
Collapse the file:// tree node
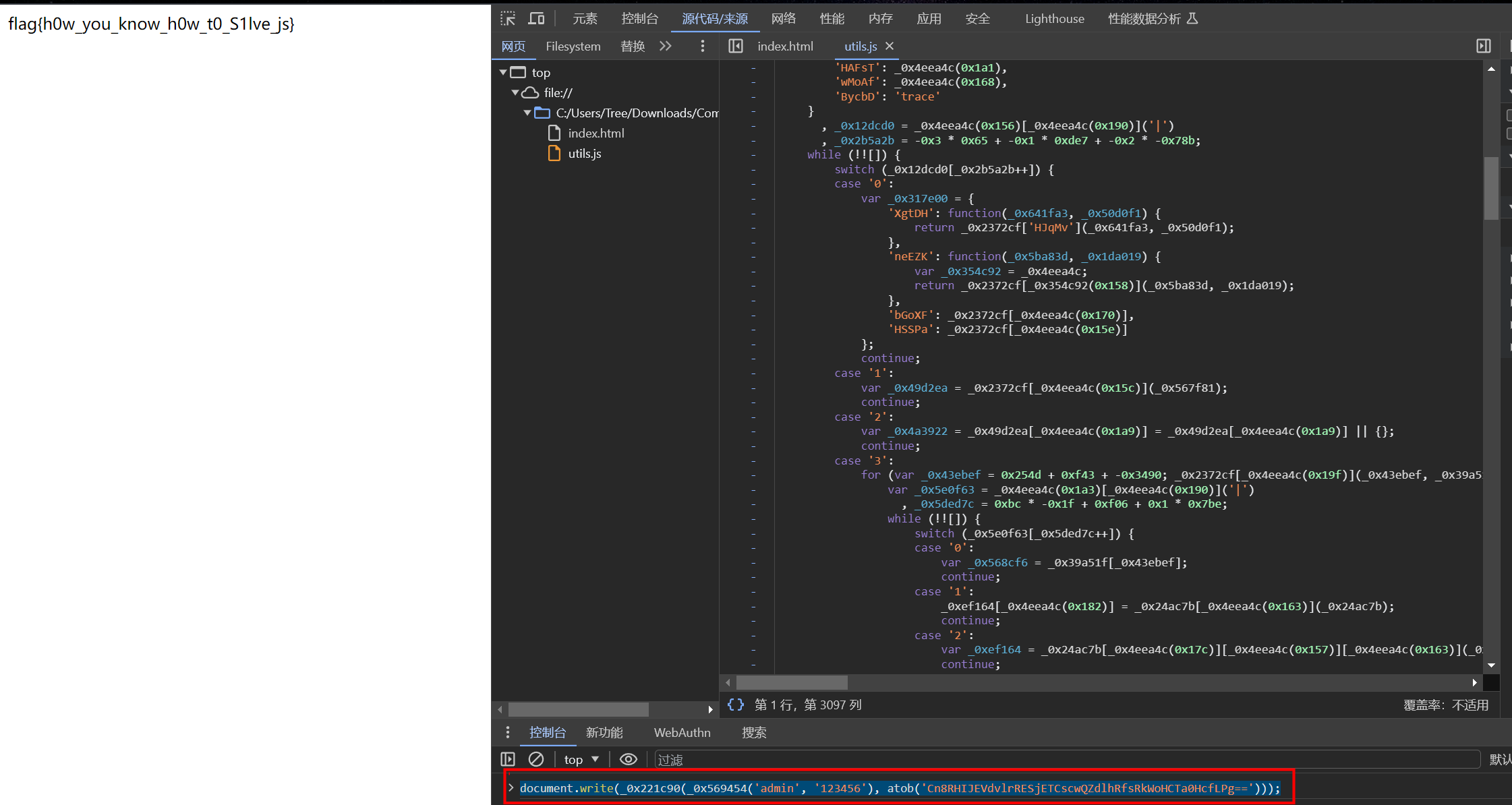click(515, 92)
